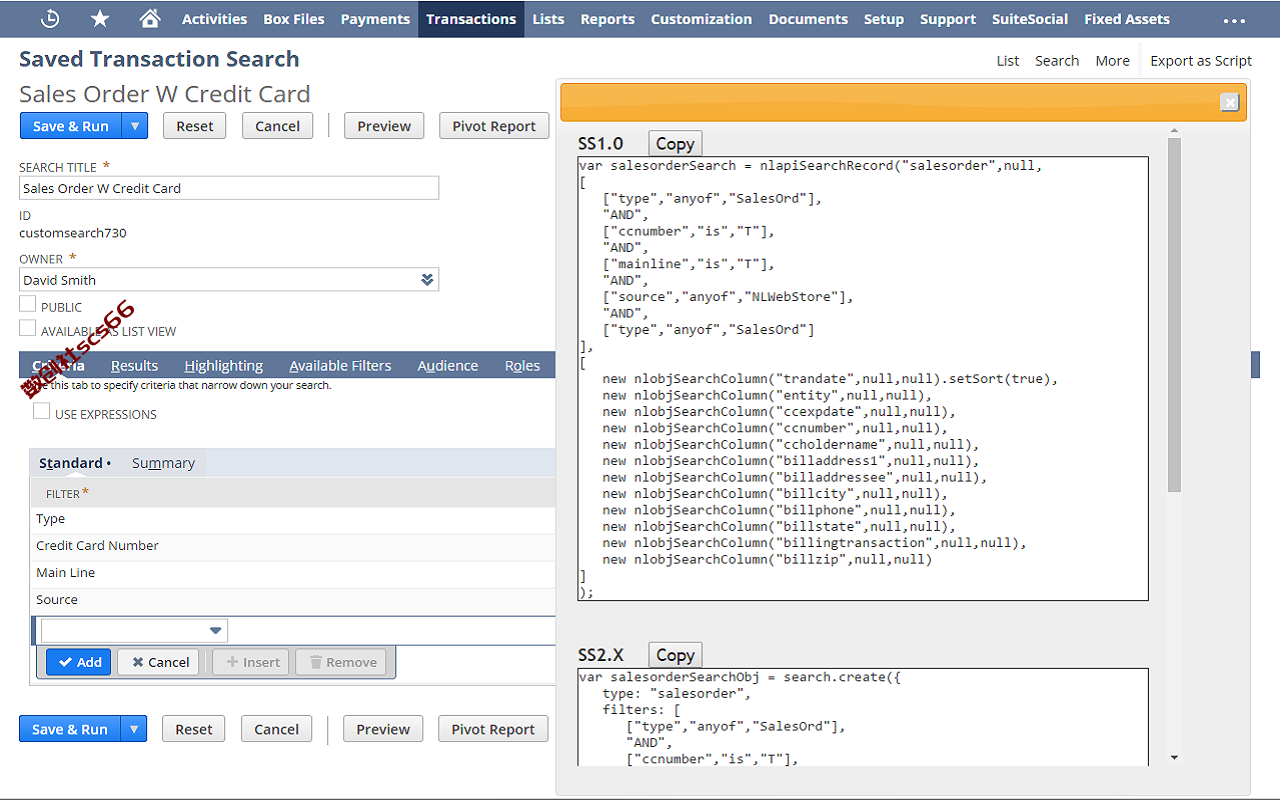Screen dimensions: 1280x800
Task: Close the script export popup
Action: tap(1230, 102)
